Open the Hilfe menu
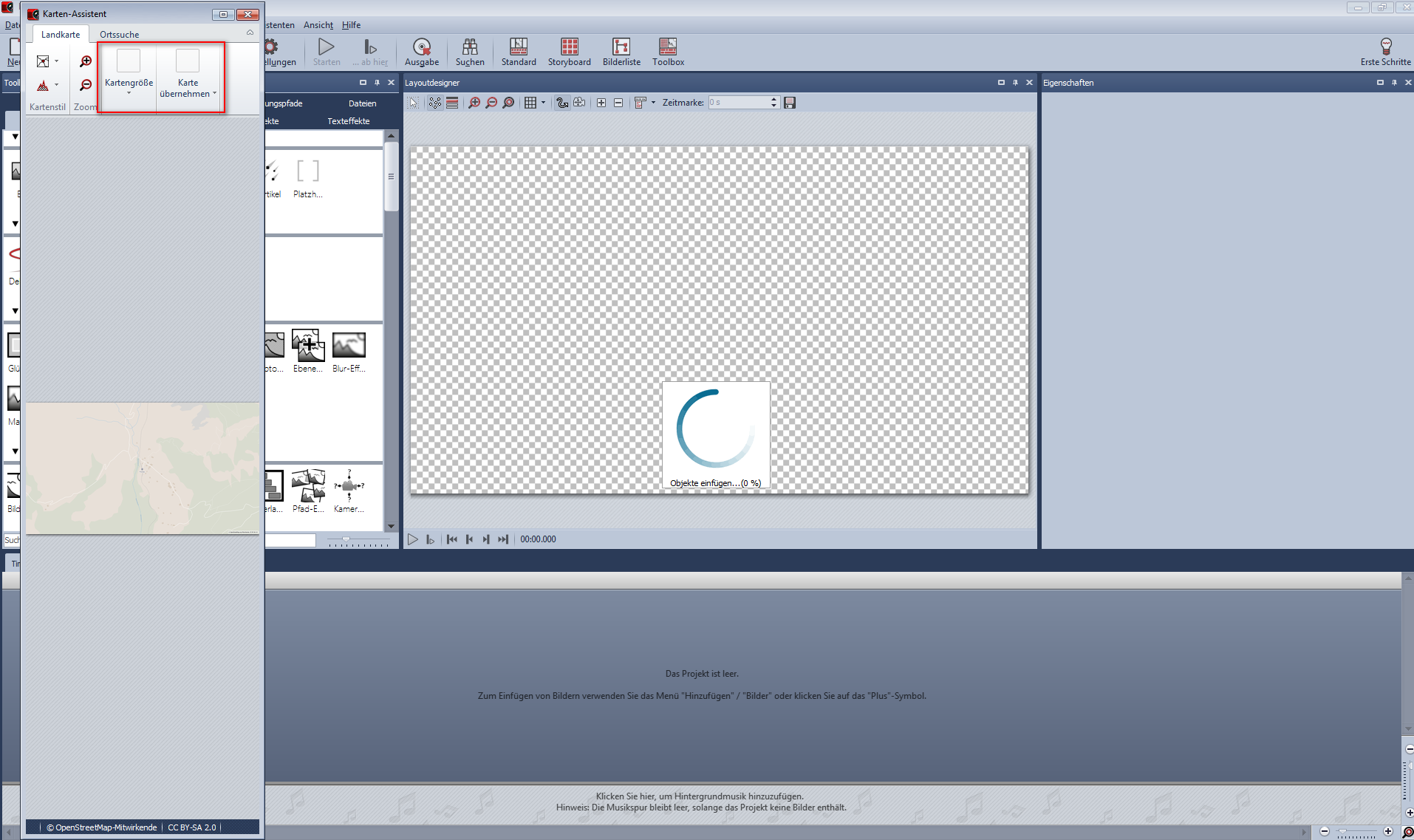 [351, 25]
